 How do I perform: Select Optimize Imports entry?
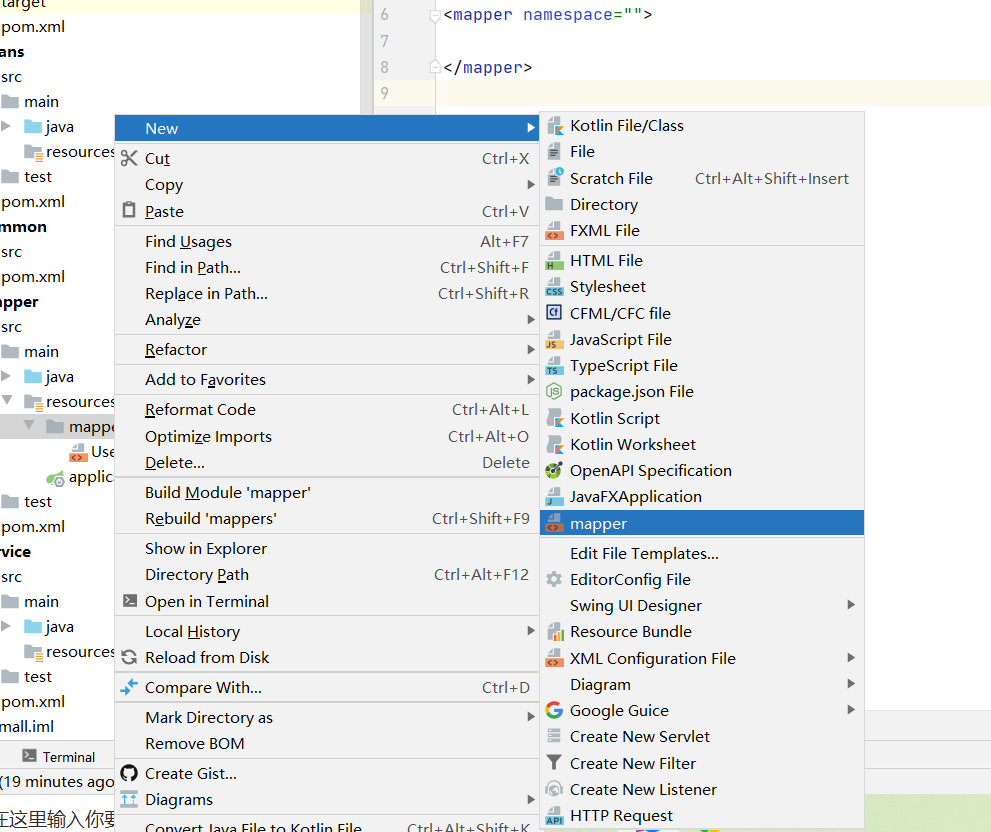click(327, 437)
